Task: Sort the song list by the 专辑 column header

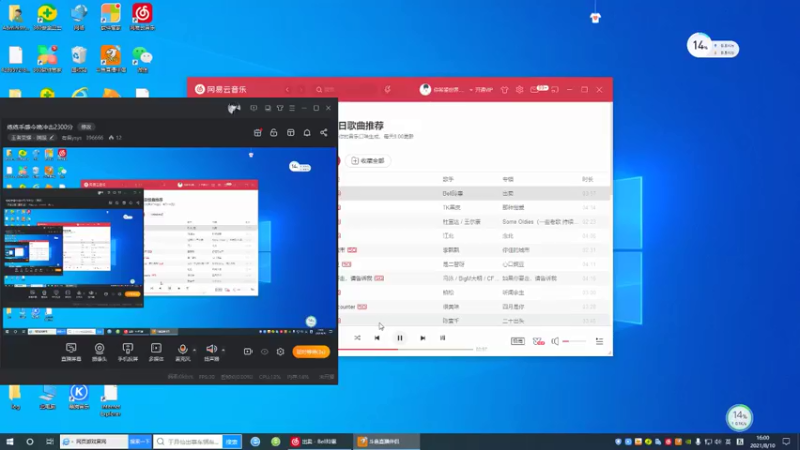Action: [508, 180]
